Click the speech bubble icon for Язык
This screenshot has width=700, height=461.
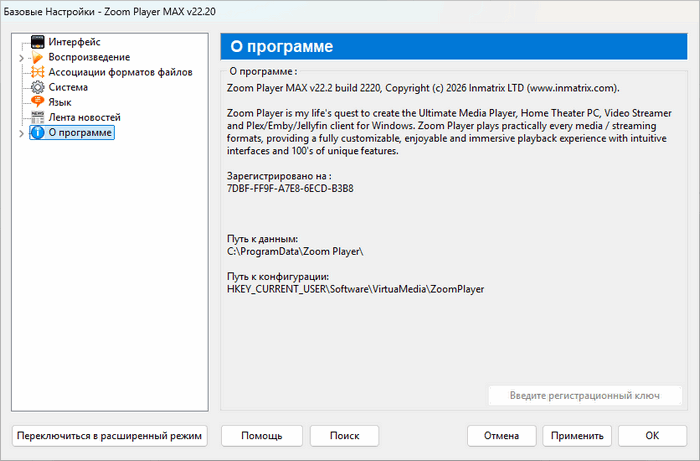(x=38, y=102)
